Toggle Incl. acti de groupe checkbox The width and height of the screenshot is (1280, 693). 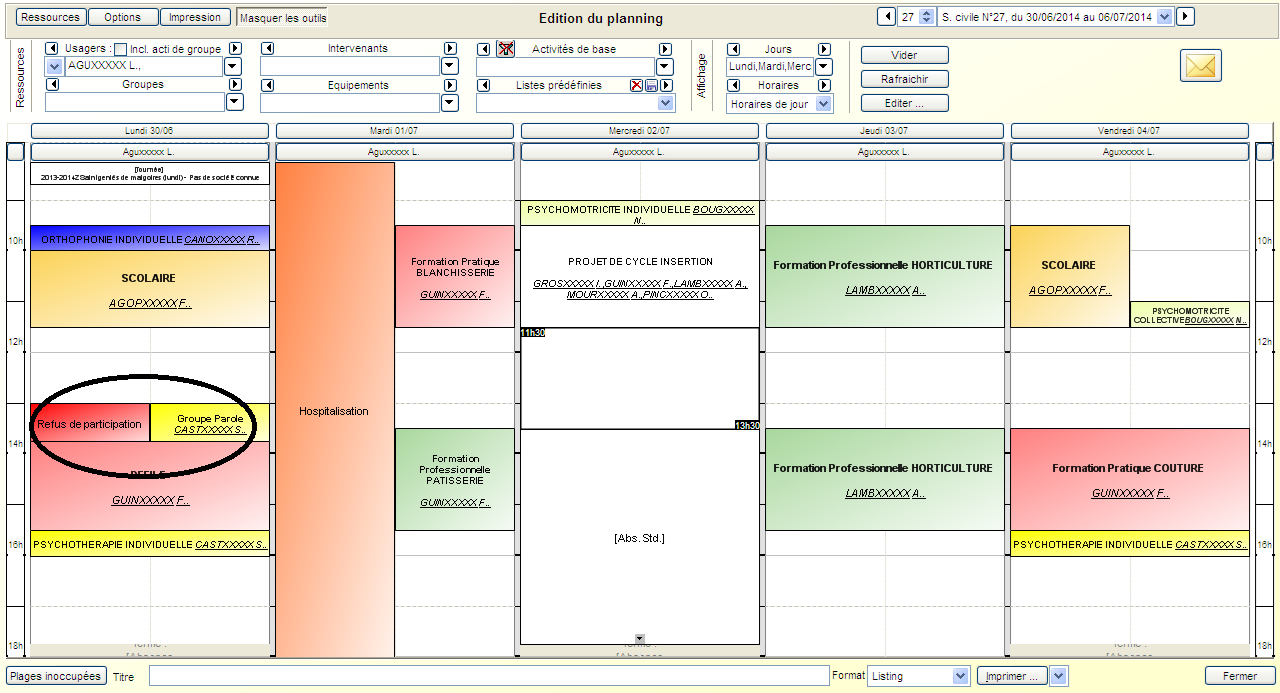tap(121, 49)
